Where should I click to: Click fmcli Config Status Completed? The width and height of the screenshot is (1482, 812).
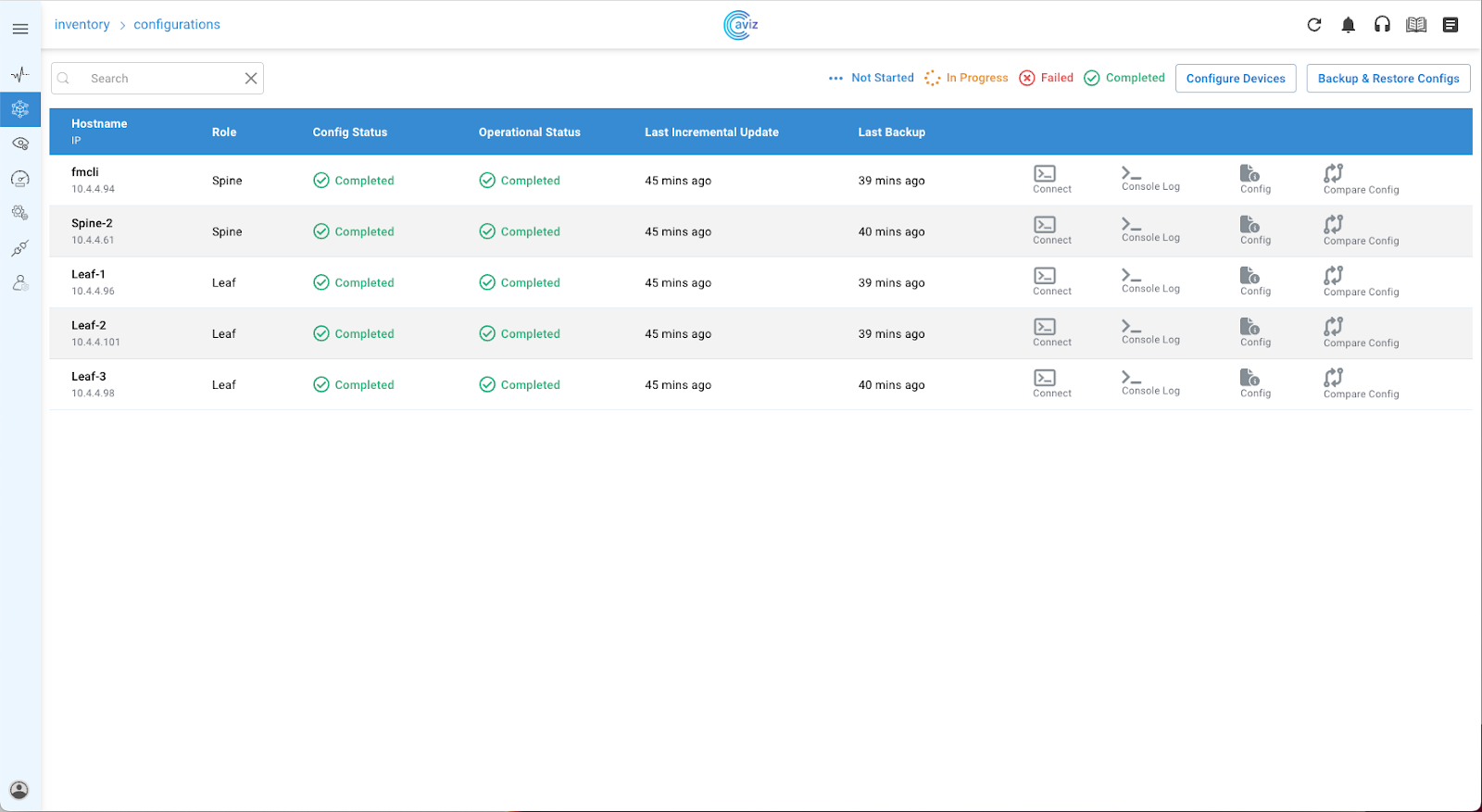click(354, 181)
